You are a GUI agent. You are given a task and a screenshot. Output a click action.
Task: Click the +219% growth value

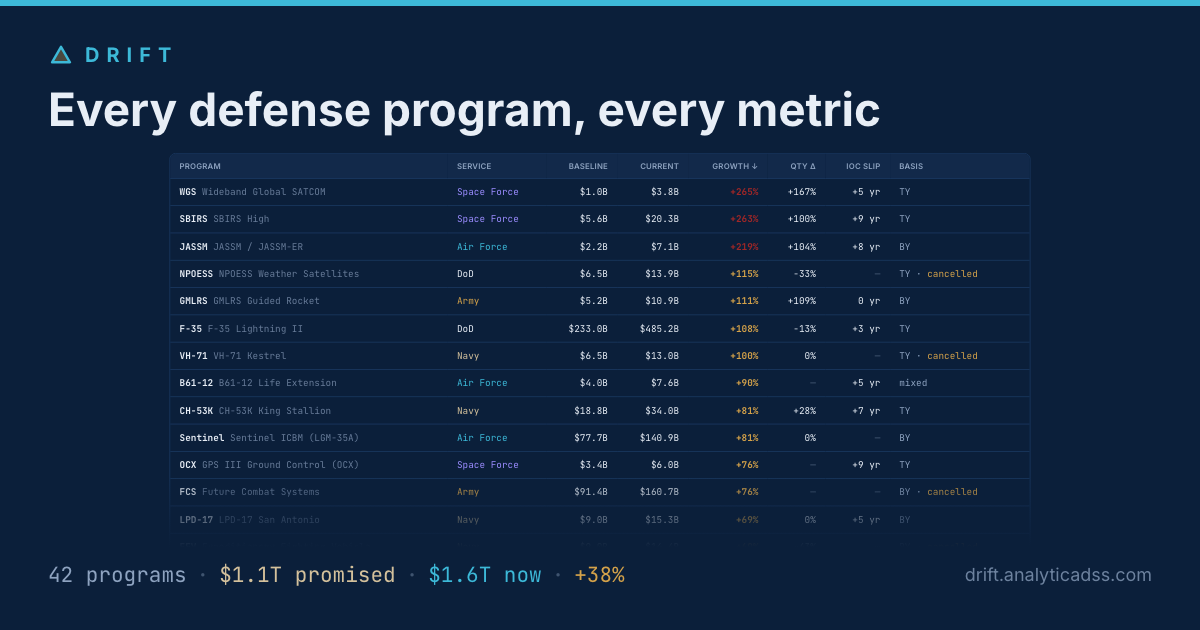click(744, 247)
